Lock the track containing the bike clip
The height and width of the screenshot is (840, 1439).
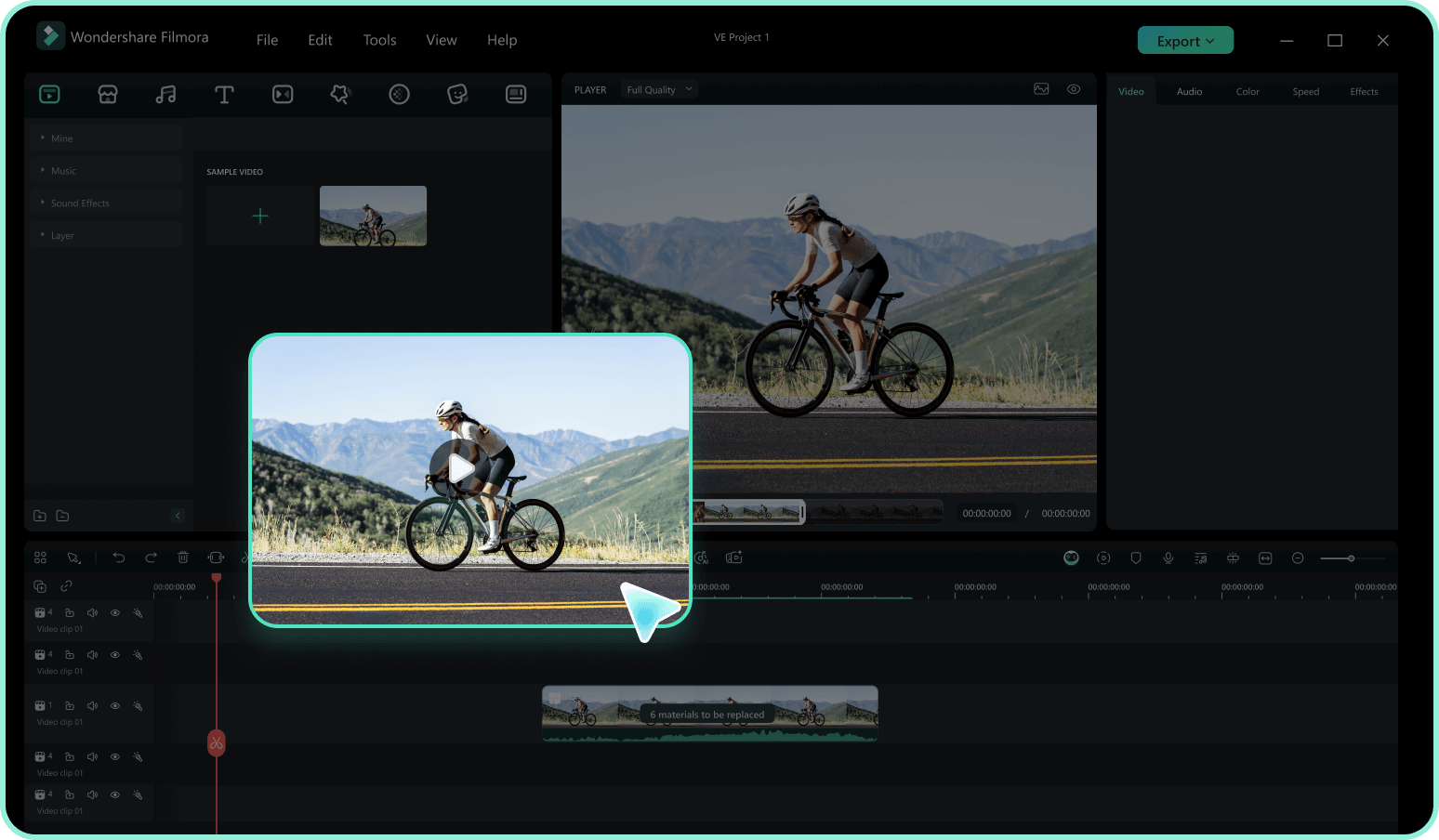pos(70,706)
